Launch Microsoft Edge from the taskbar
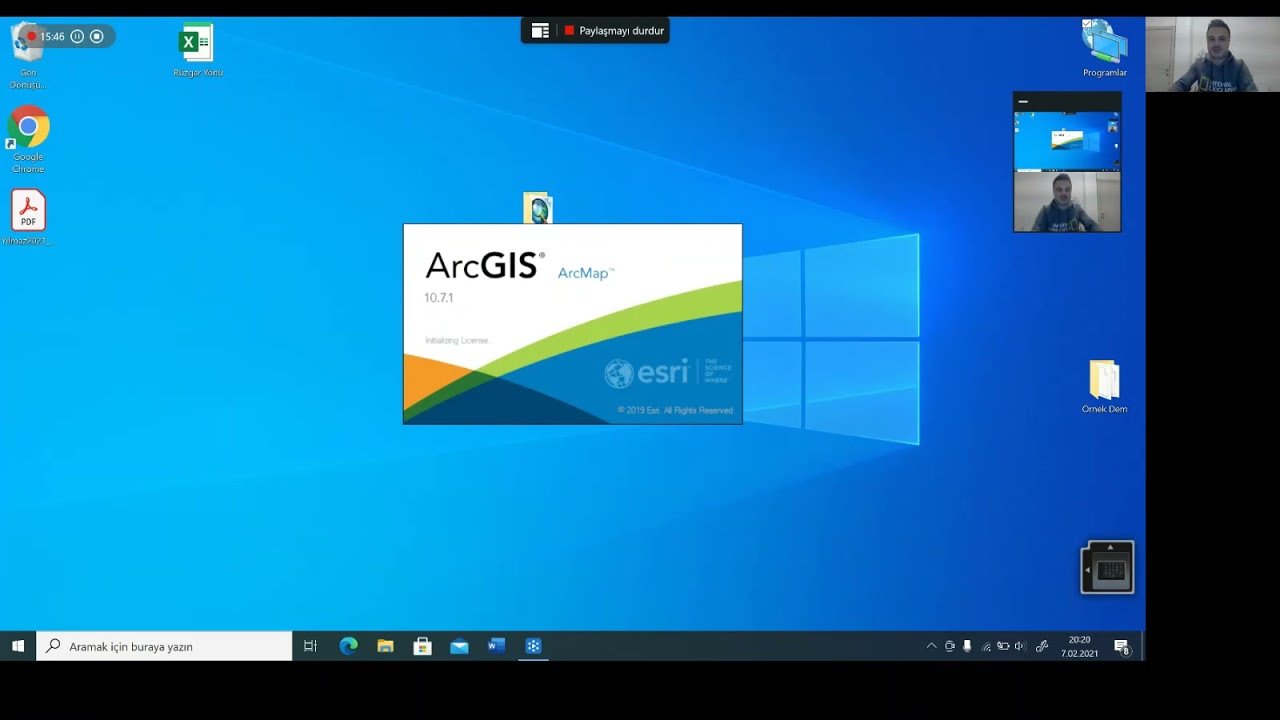This screenshot has width=1280, height=720. (348, 646)
